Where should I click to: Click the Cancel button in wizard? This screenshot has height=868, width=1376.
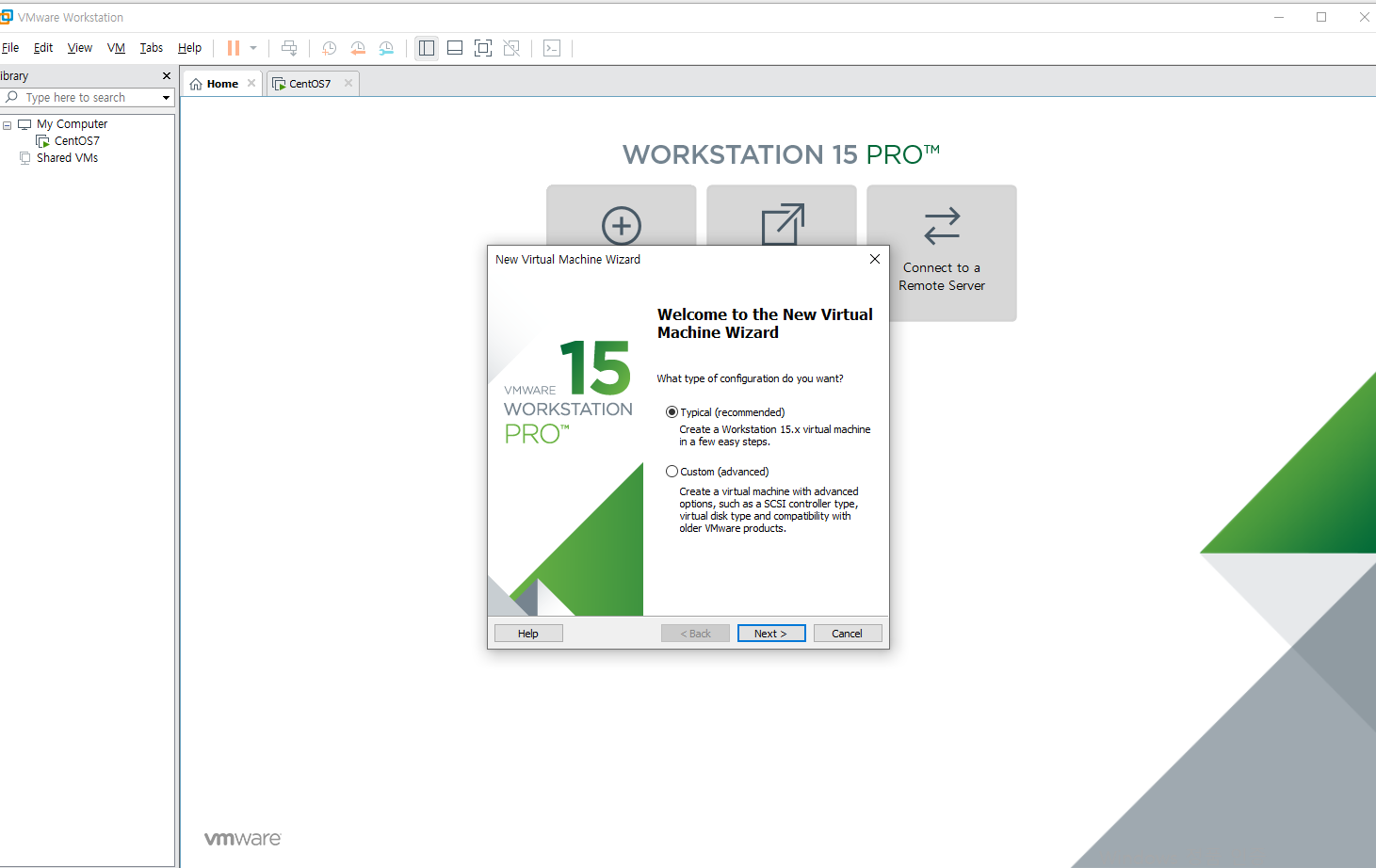pyautogui.click(x=848, y=634)
